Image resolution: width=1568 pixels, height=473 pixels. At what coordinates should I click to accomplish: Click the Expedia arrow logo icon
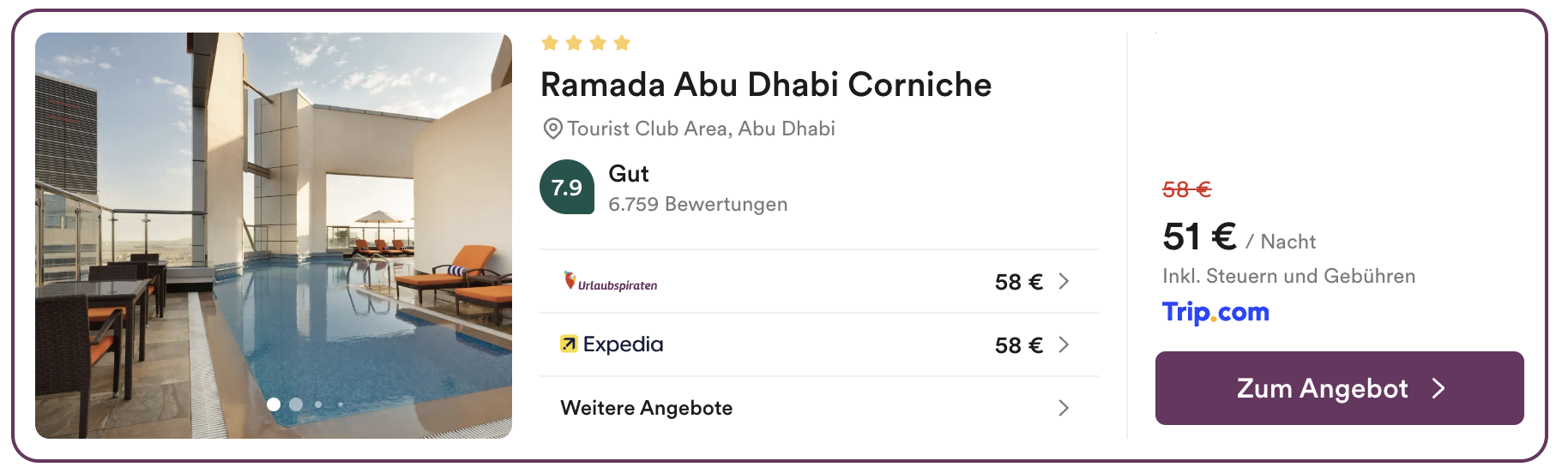[x=569, y=344]
